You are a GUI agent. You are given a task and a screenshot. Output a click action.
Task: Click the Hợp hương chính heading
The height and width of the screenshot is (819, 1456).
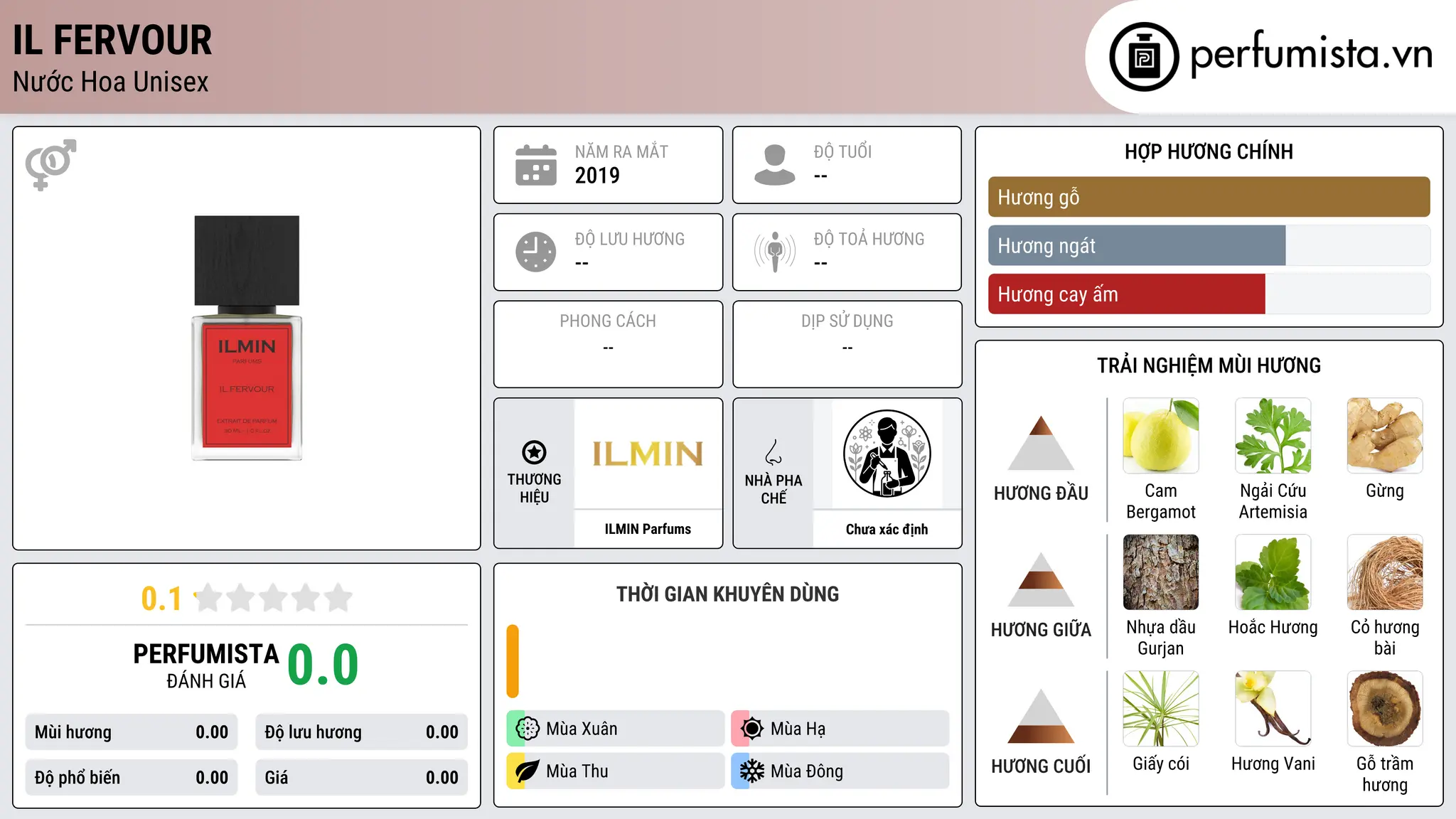tap(1209, 151)
